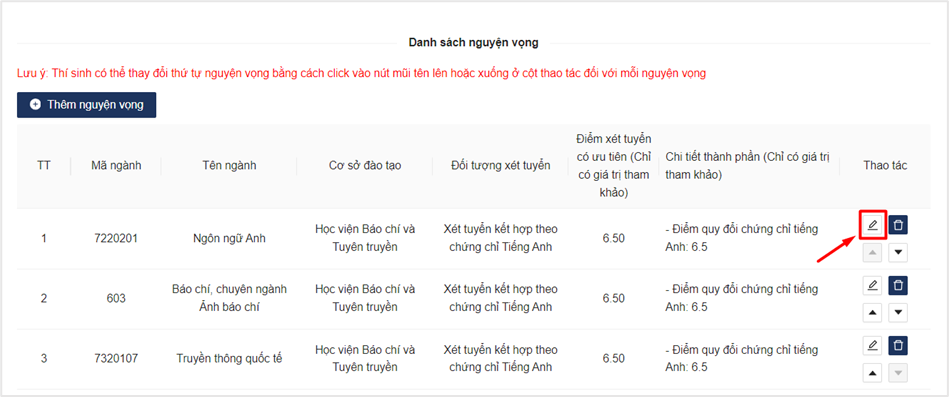Click major code 7220201
Image resolution: width=949 pixels, height=397 pixels.
click(116, 238)
